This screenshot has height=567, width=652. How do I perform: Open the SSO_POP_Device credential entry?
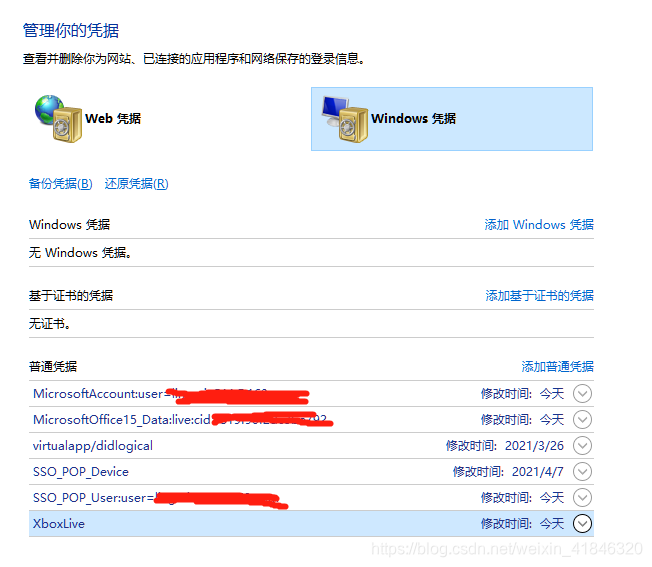311,471
